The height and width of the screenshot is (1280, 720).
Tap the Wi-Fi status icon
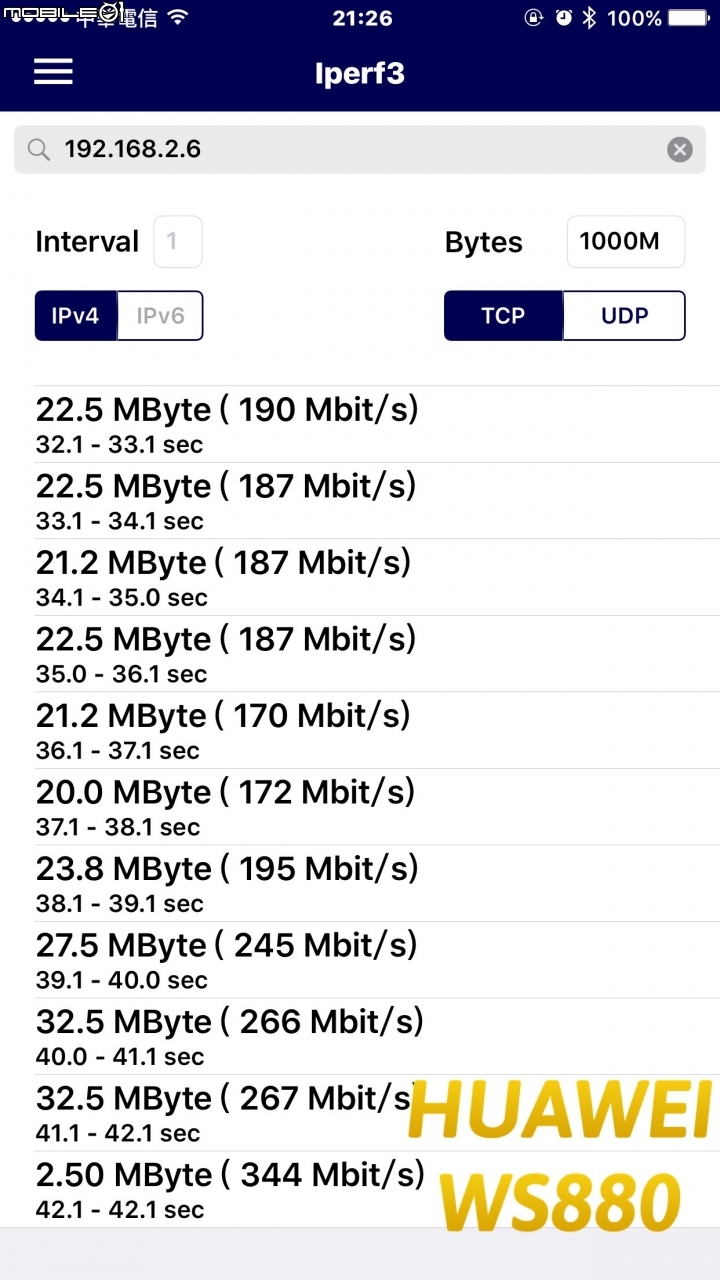click(x=178, y=17)
